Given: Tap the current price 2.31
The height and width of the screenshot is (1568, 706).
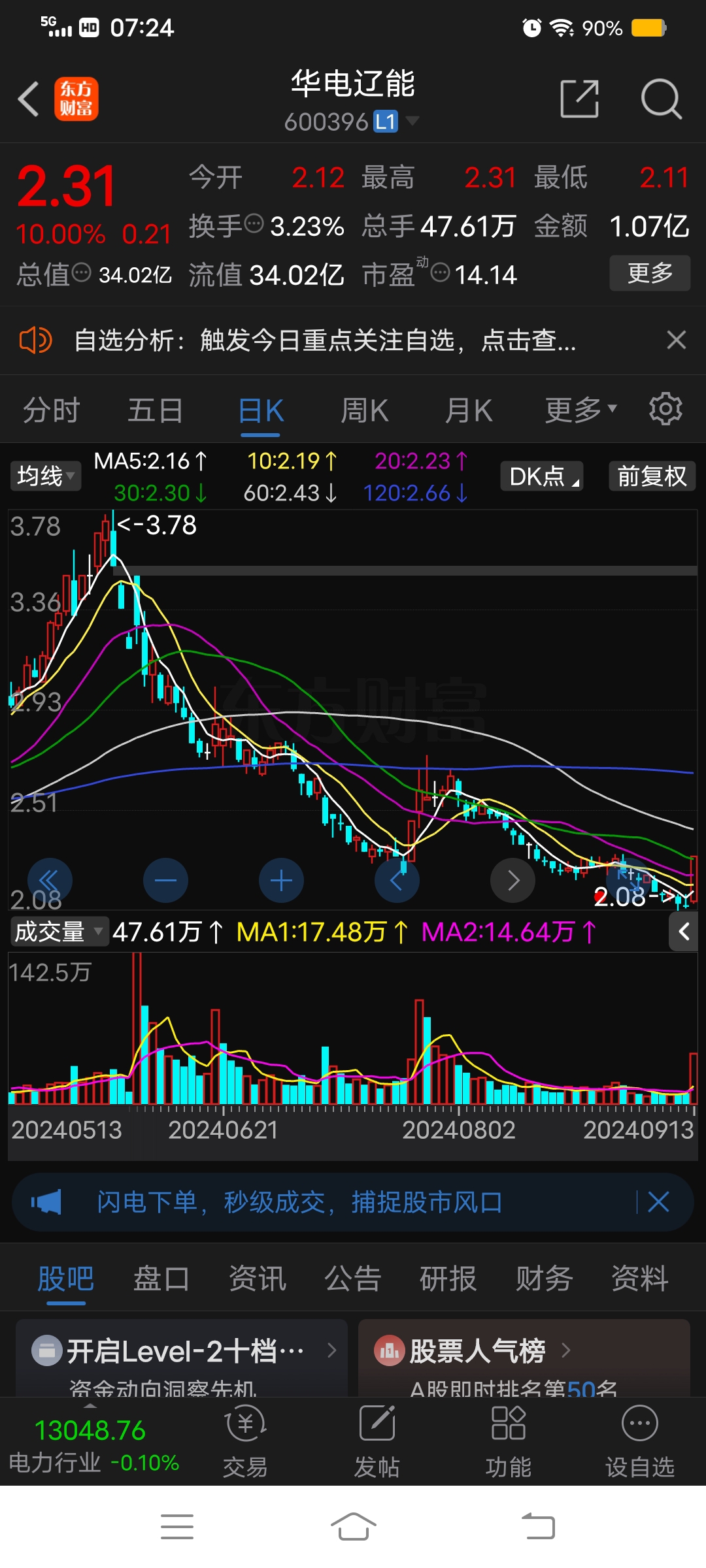Looking at the screenshot, I should tap(67, 186).
